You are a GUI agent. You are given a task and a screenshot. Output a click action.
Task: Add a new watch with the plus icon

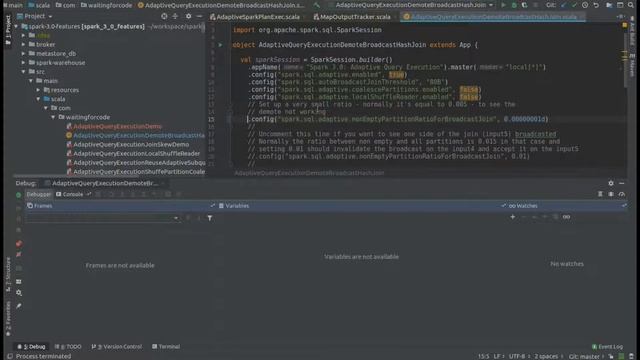pos(513,217)
